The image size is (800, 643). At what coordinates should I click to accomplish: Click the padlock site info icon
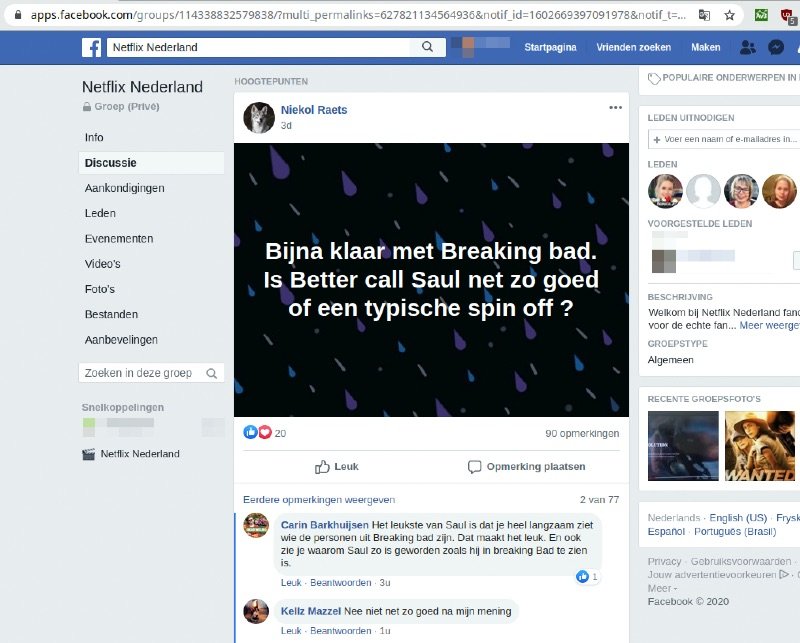[18, 15]
